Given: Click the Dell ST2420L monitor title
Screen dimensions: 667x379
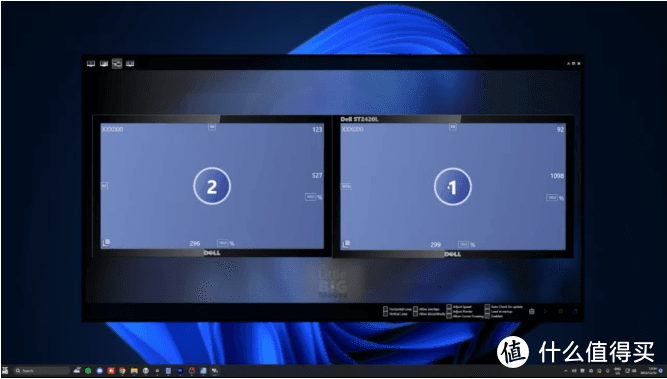Looking at the screenshot, I should point(359,120).
